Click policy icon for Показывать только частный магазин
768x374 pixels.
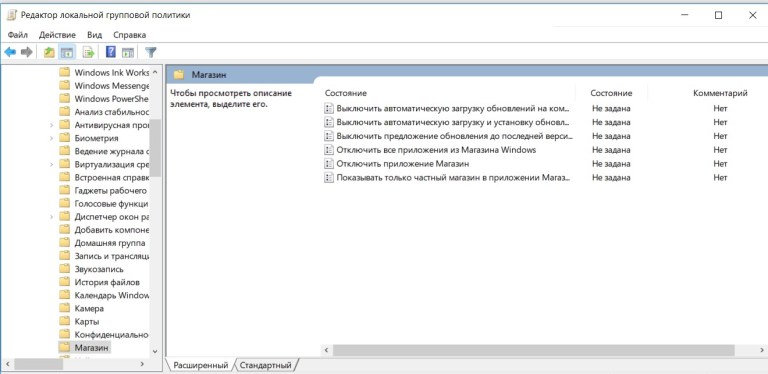(329, 178)
